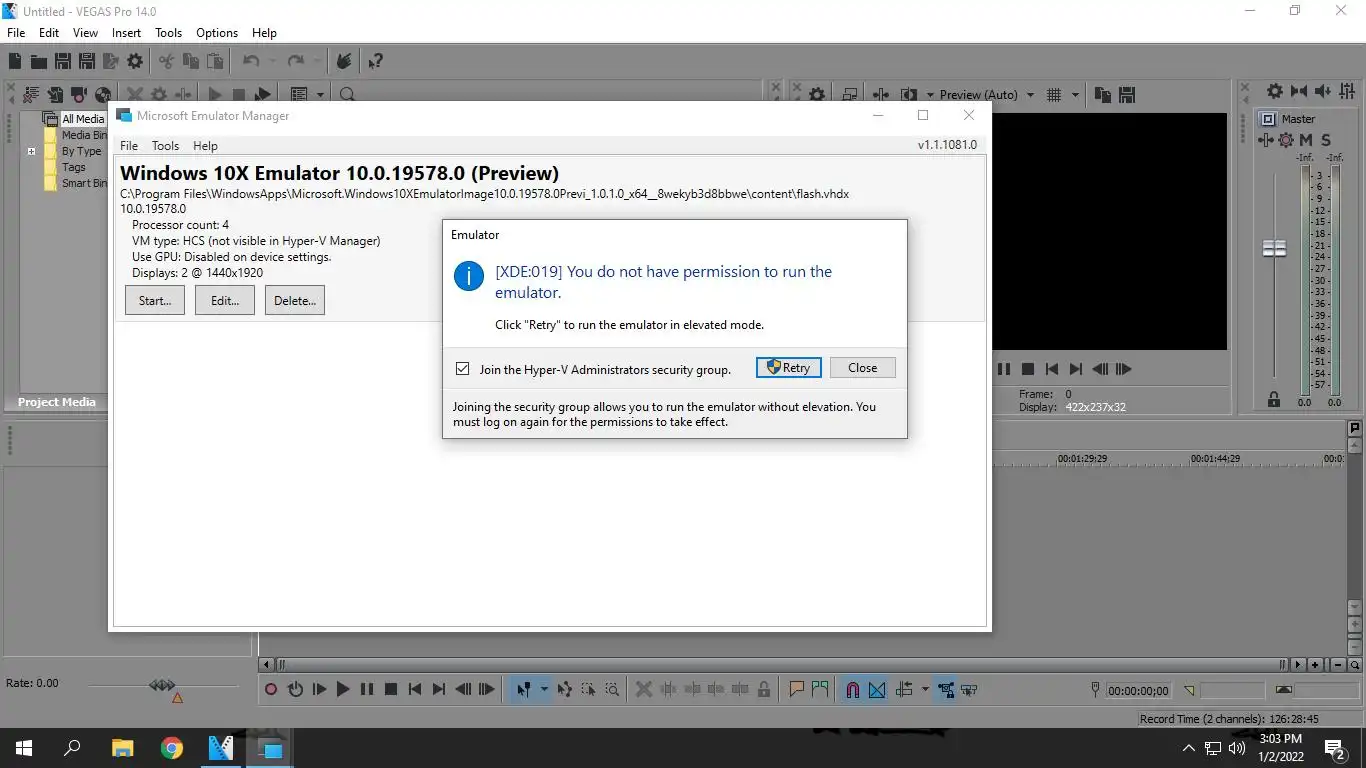Click Loop Playback in timeline transport

click(x=295, y=689)
